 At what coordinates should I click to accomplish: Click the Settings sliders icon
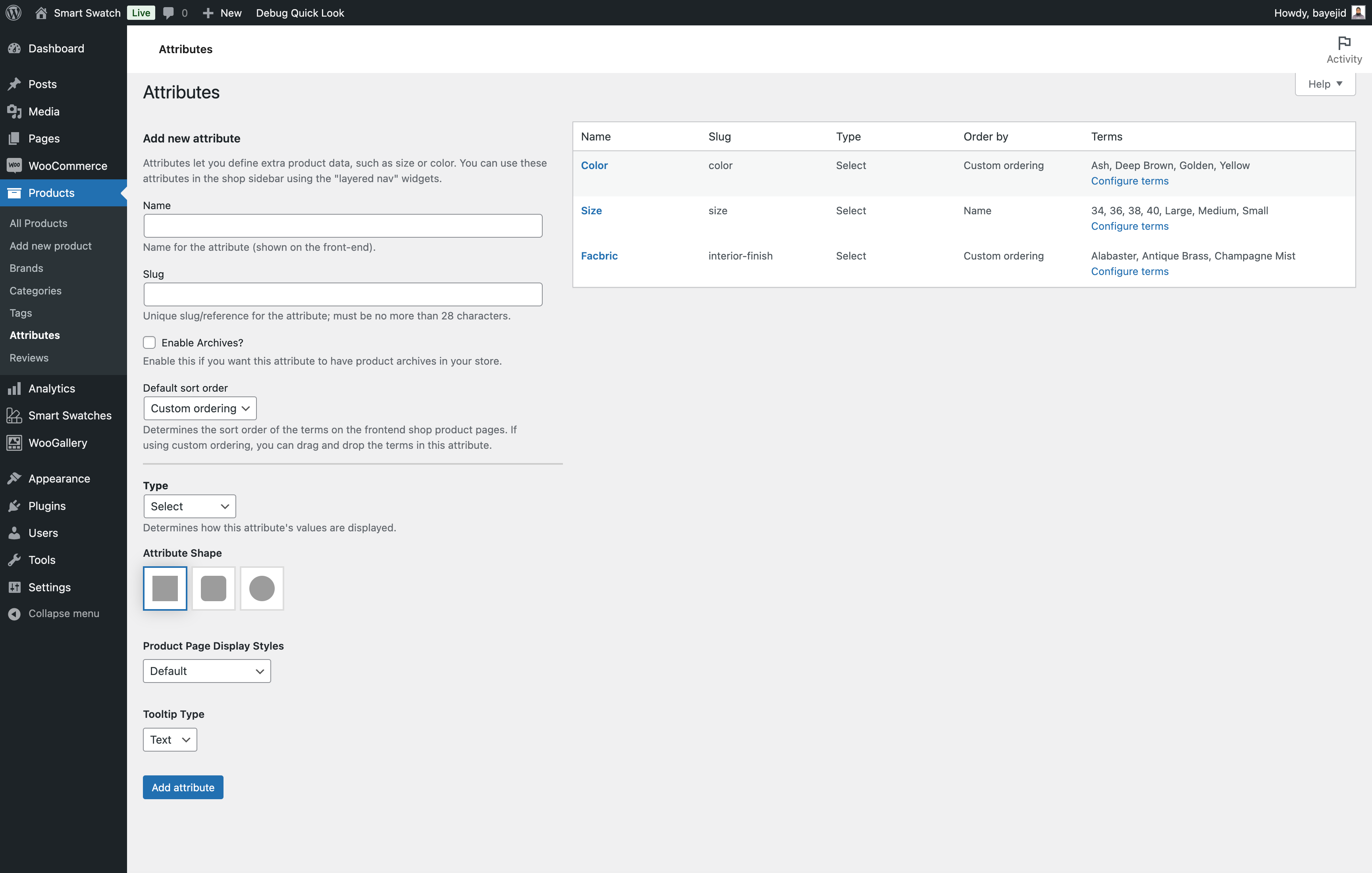14,587
